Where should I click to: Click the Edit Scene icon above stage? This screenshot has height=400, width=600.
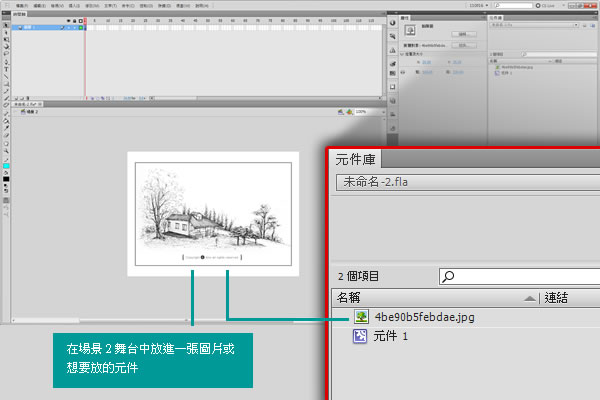click(x=341, y=112)
